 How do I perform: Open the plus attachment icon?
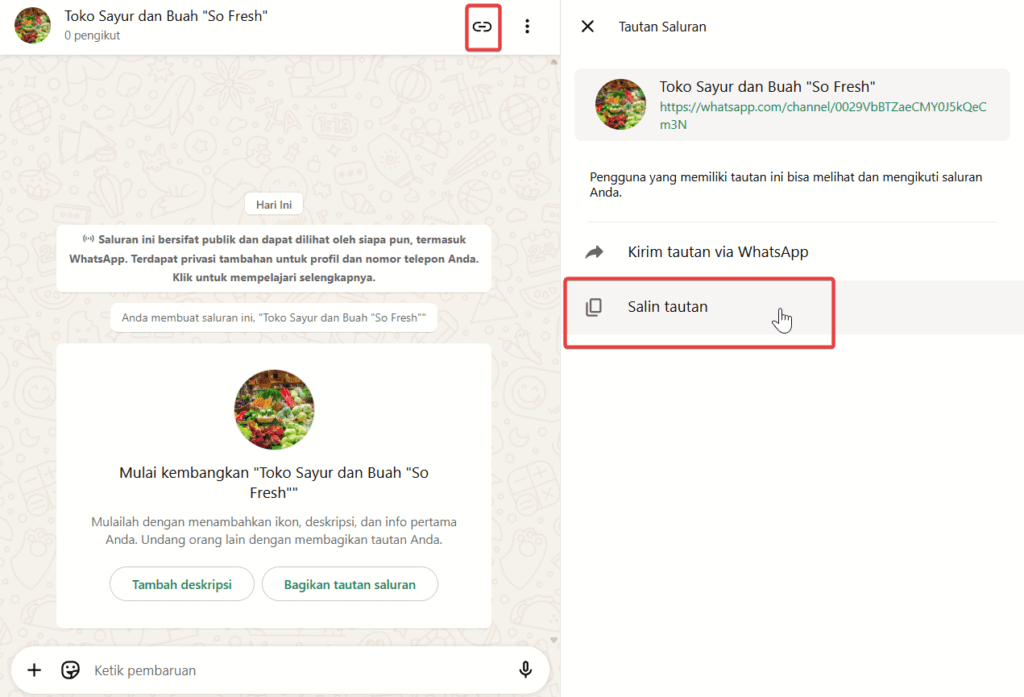tap(34, 670)
